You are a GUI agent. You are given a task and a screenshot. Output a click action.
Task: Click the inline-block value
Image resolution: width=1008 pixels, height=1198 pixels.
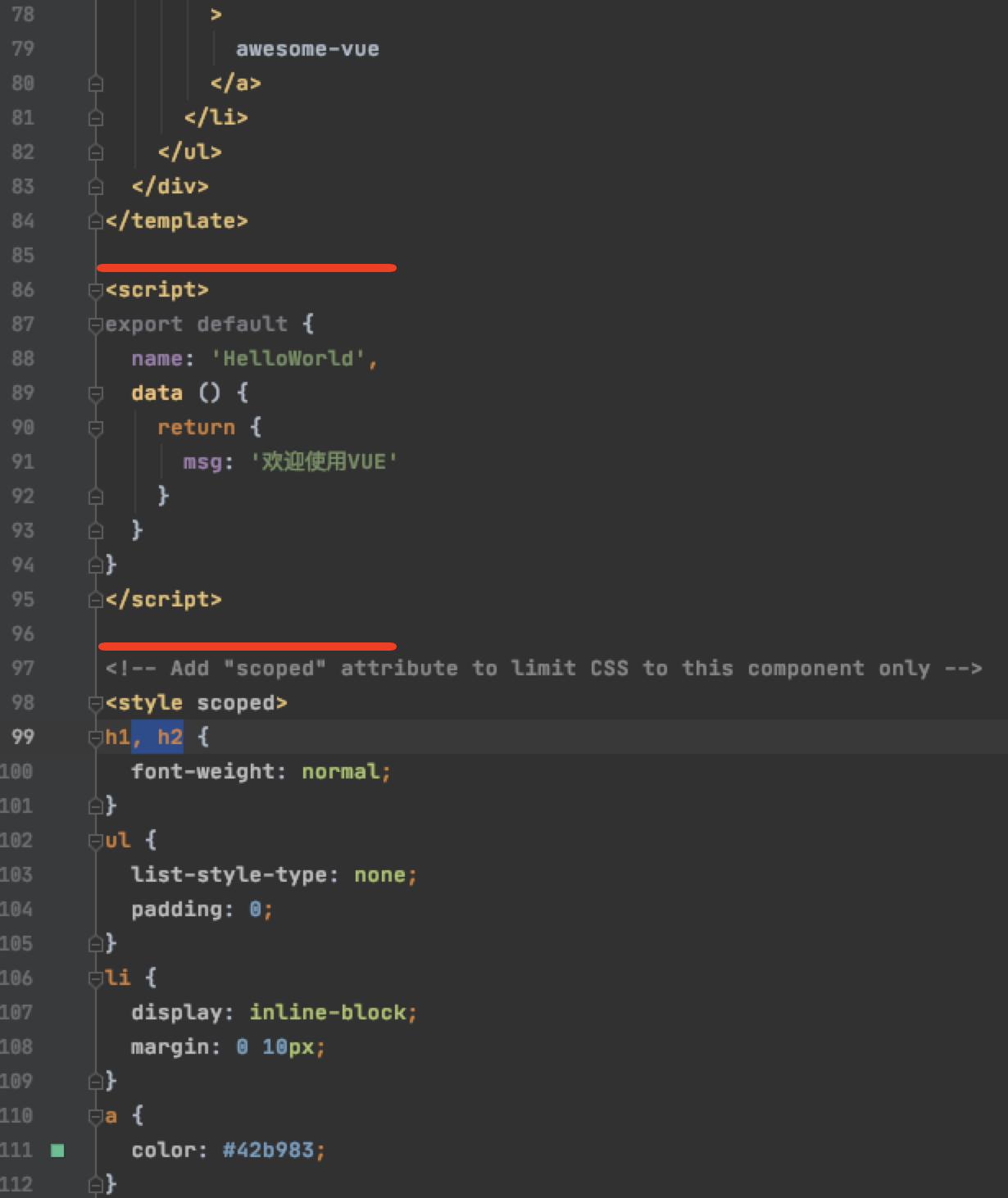[327, 1013]
